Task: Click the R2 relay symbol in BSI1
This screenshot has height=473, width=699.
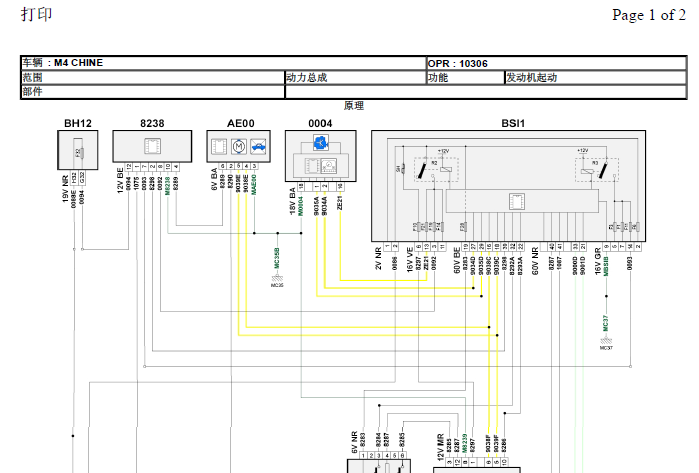Action: [x=436, y=170]
